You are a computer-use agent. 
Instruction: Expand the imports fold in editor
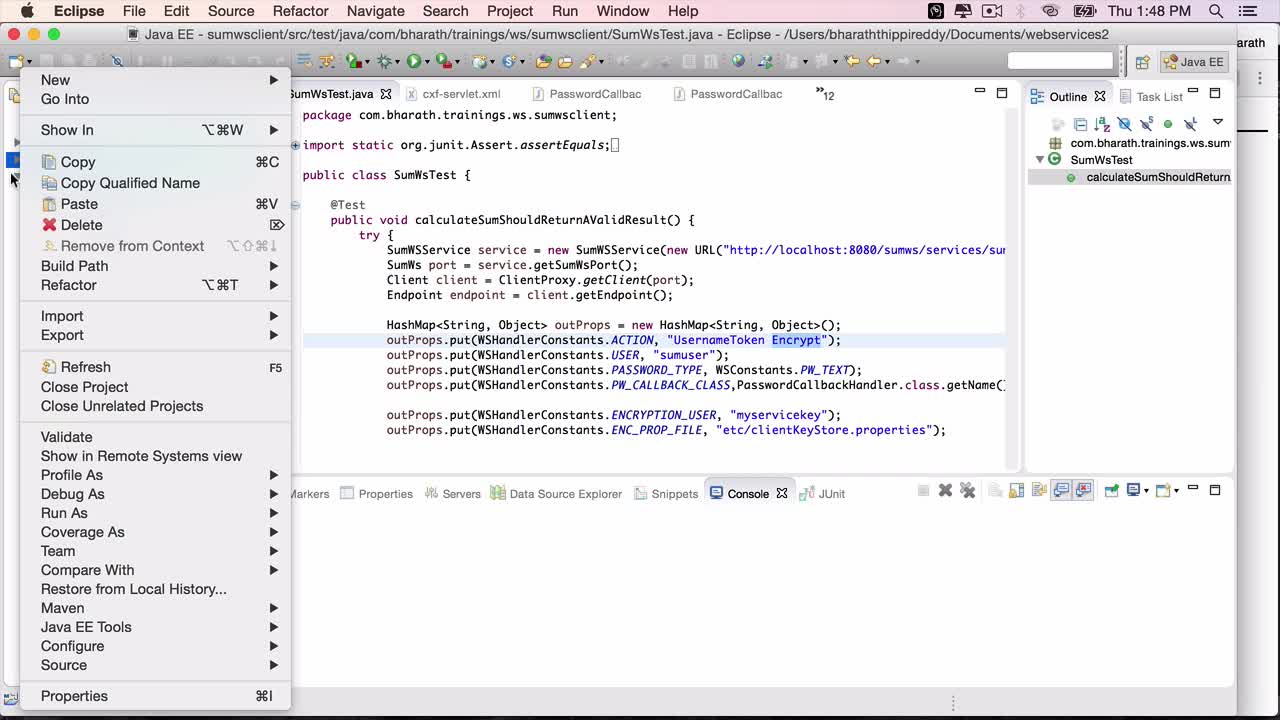coord(295,145)
